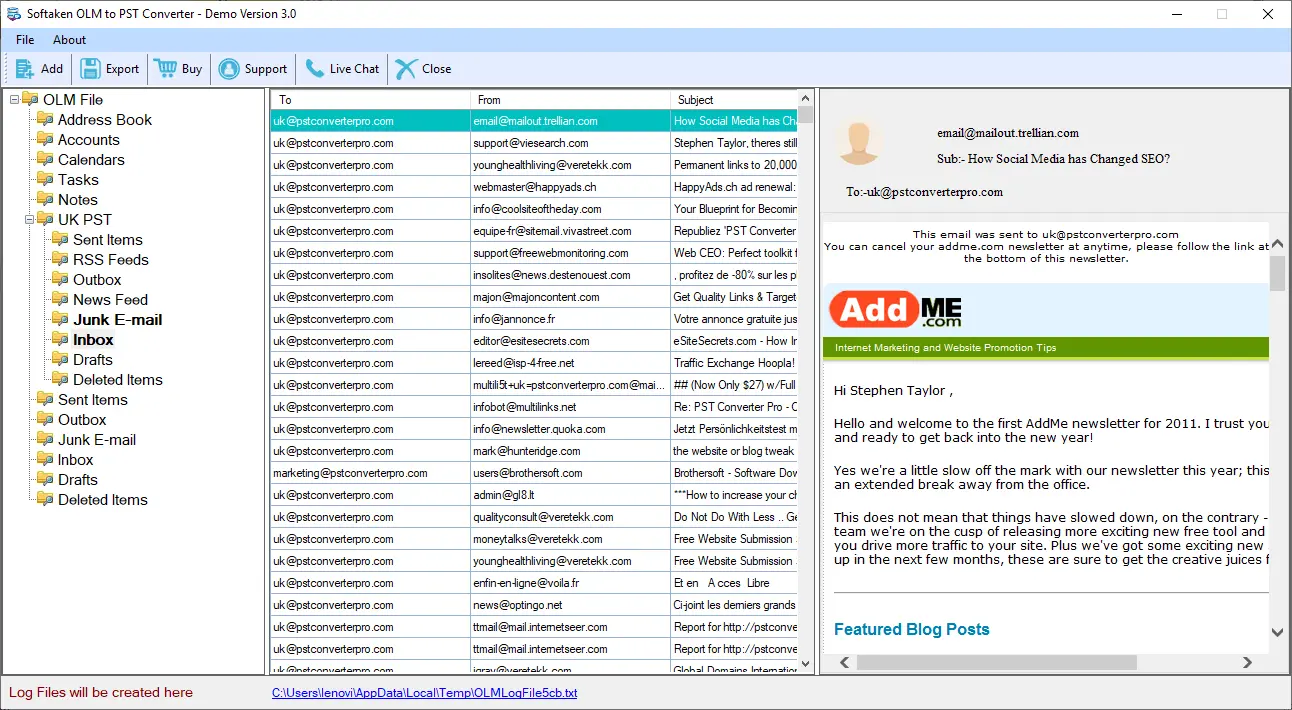The width and height of the screenshot is (1292, 710).
Task: Select the email from webmaster@happyads.ch
Action: point(534,187)
